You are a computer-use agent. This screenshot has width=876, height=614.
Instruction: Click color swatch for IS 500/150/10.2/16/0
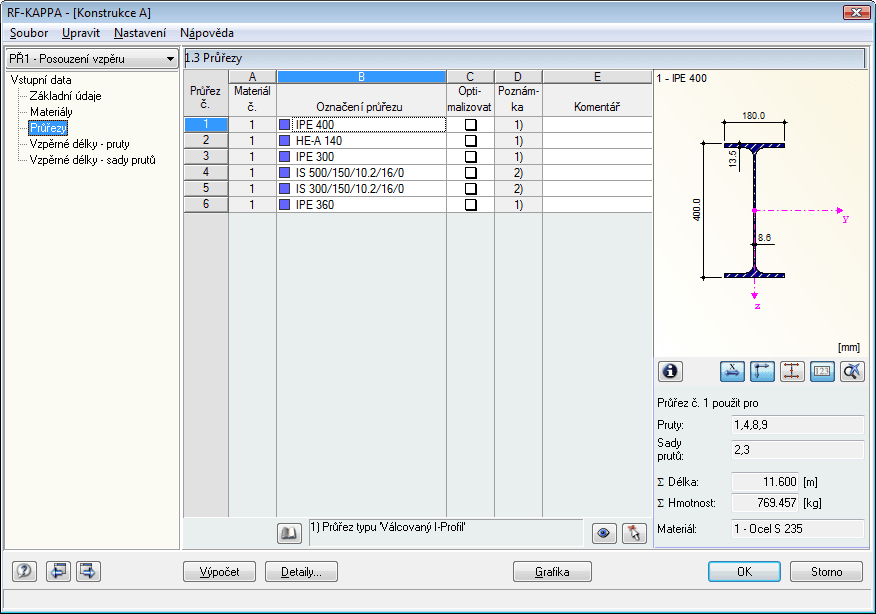point(284,173)
